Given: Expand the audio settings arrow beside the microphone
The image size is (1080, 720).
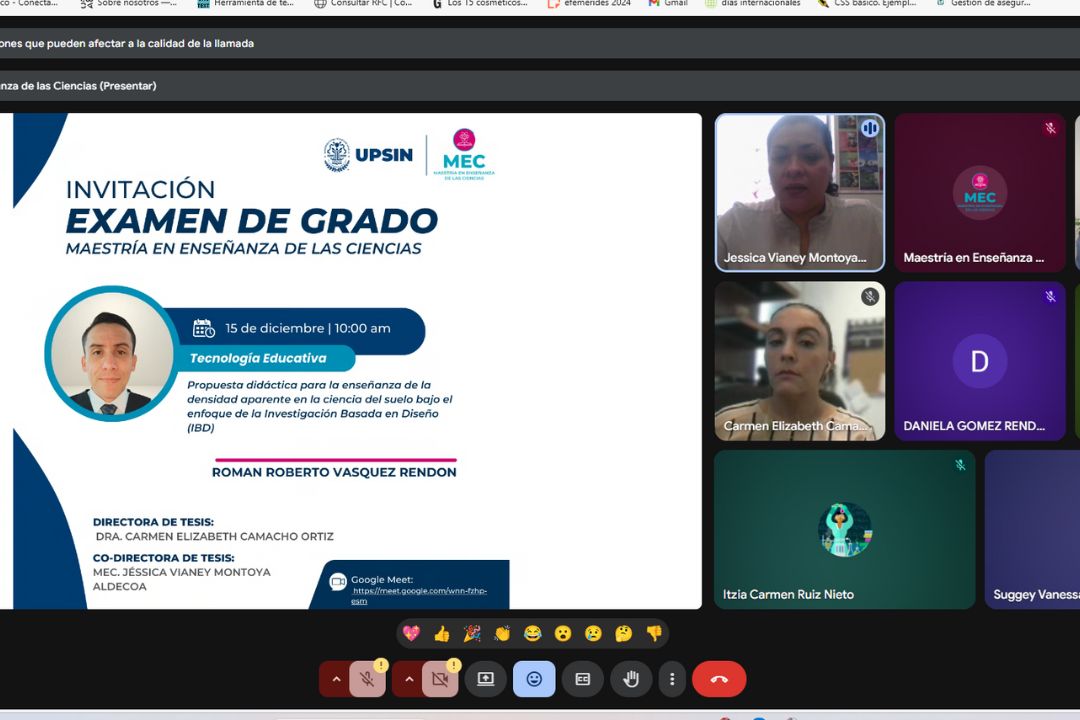Looking at the screenshot, I should coord(336,679).
